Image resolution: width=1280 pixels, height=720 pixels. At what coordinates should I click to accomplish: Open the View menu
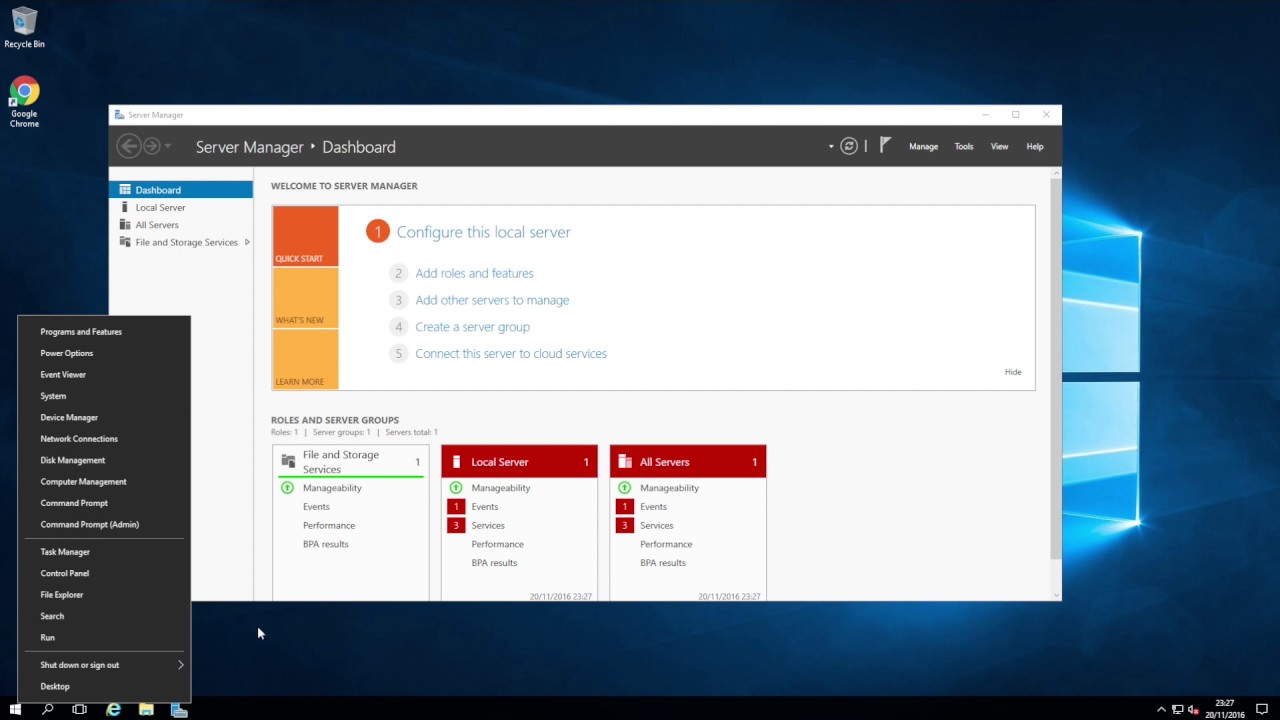point(999,146)
